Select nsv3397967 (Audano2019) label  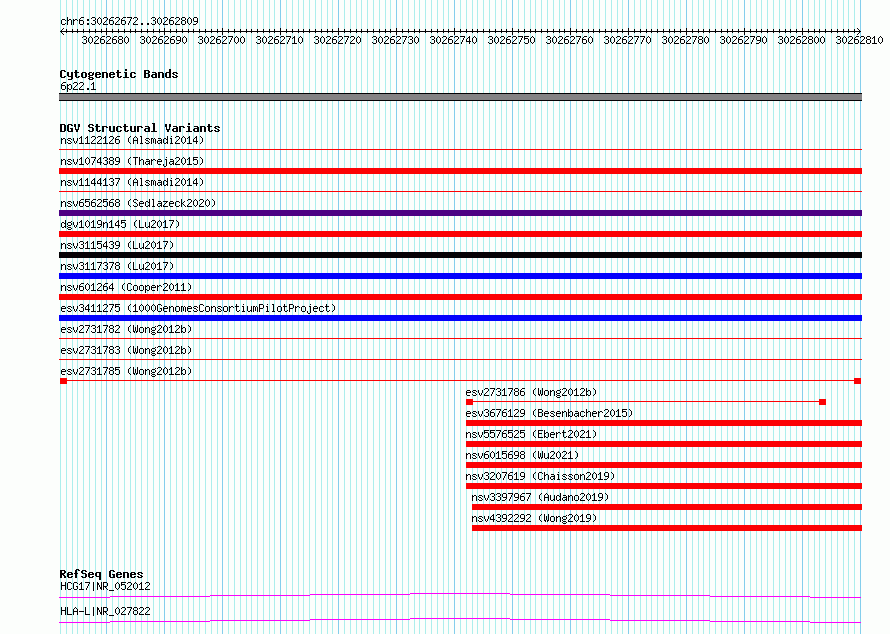tap(540, 497)
